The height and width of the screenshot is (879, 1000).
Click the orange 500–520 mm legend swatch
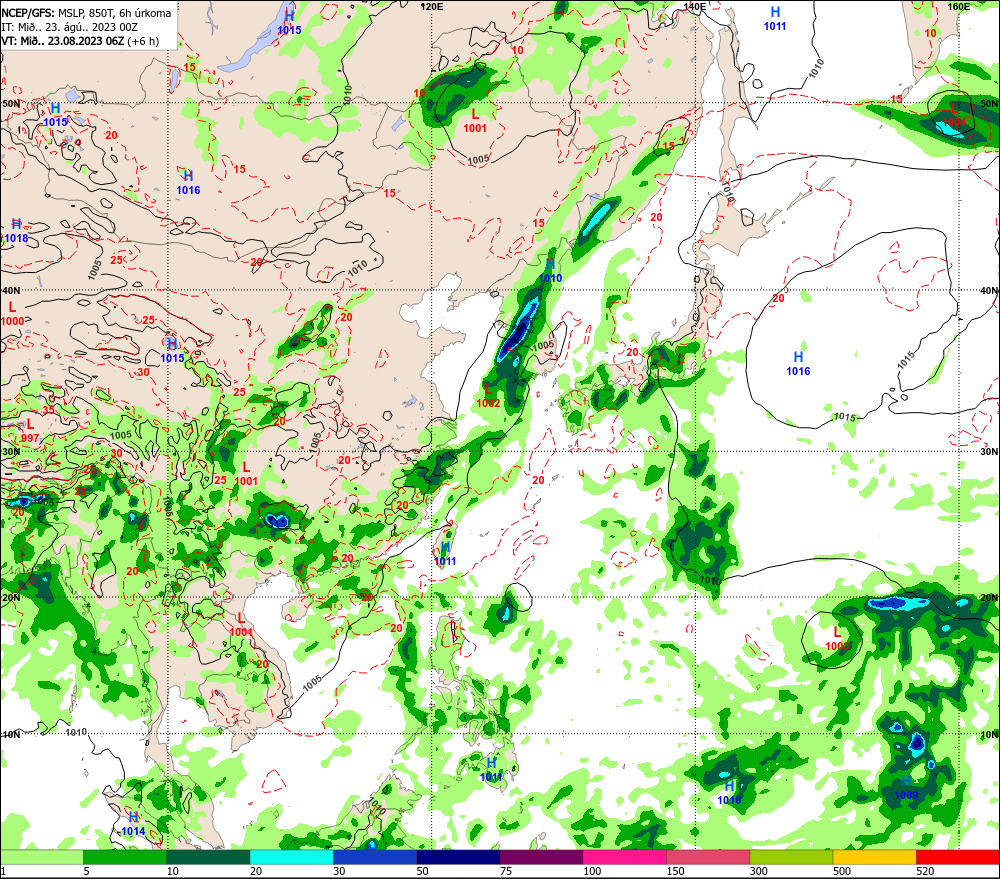pyautogui.click(x=875, y=857)
